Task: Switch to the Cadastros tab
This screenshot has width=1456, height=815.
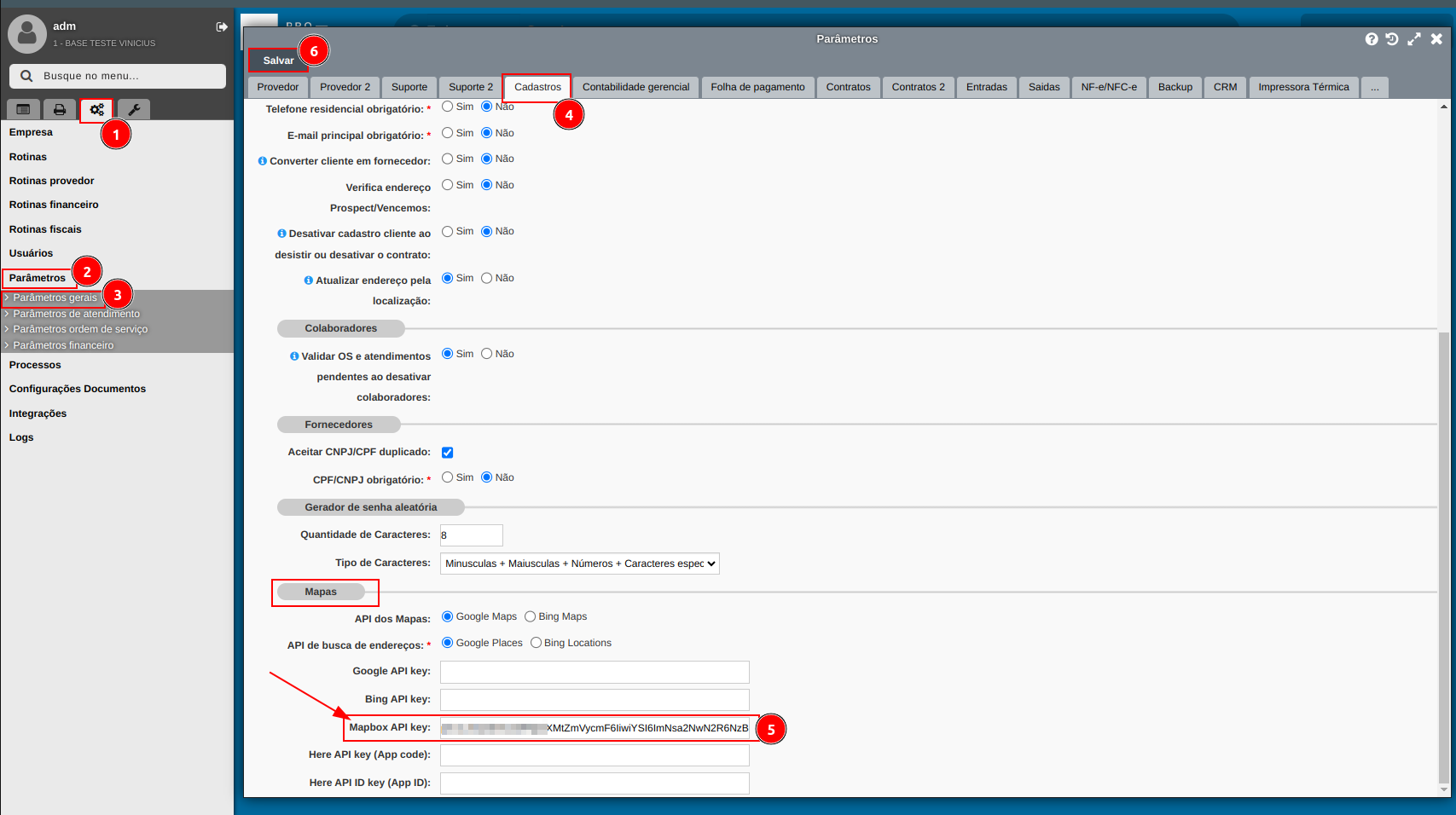Action: [537, 87]
